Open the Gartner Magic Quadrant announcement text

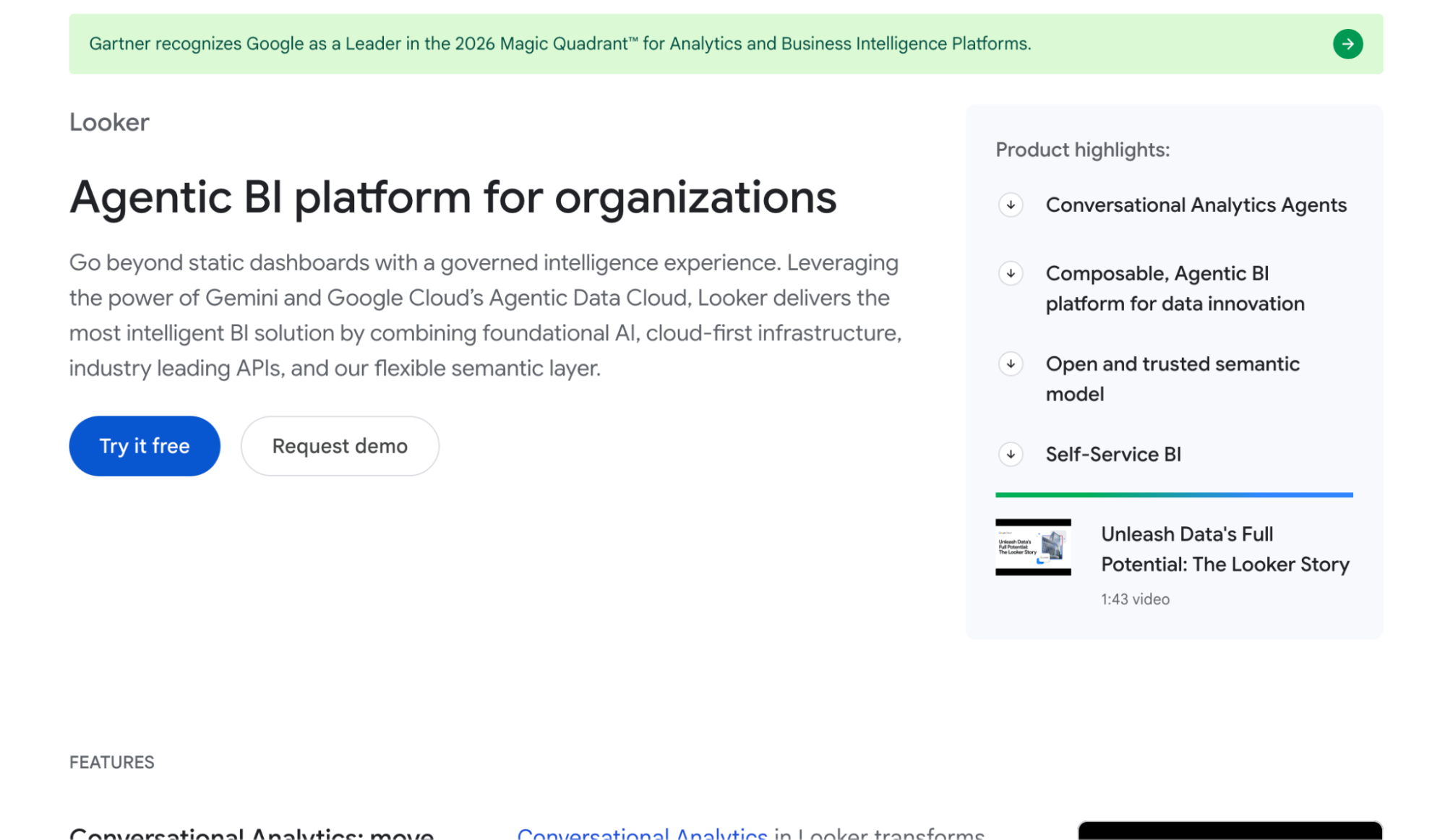tap(559, 44)
